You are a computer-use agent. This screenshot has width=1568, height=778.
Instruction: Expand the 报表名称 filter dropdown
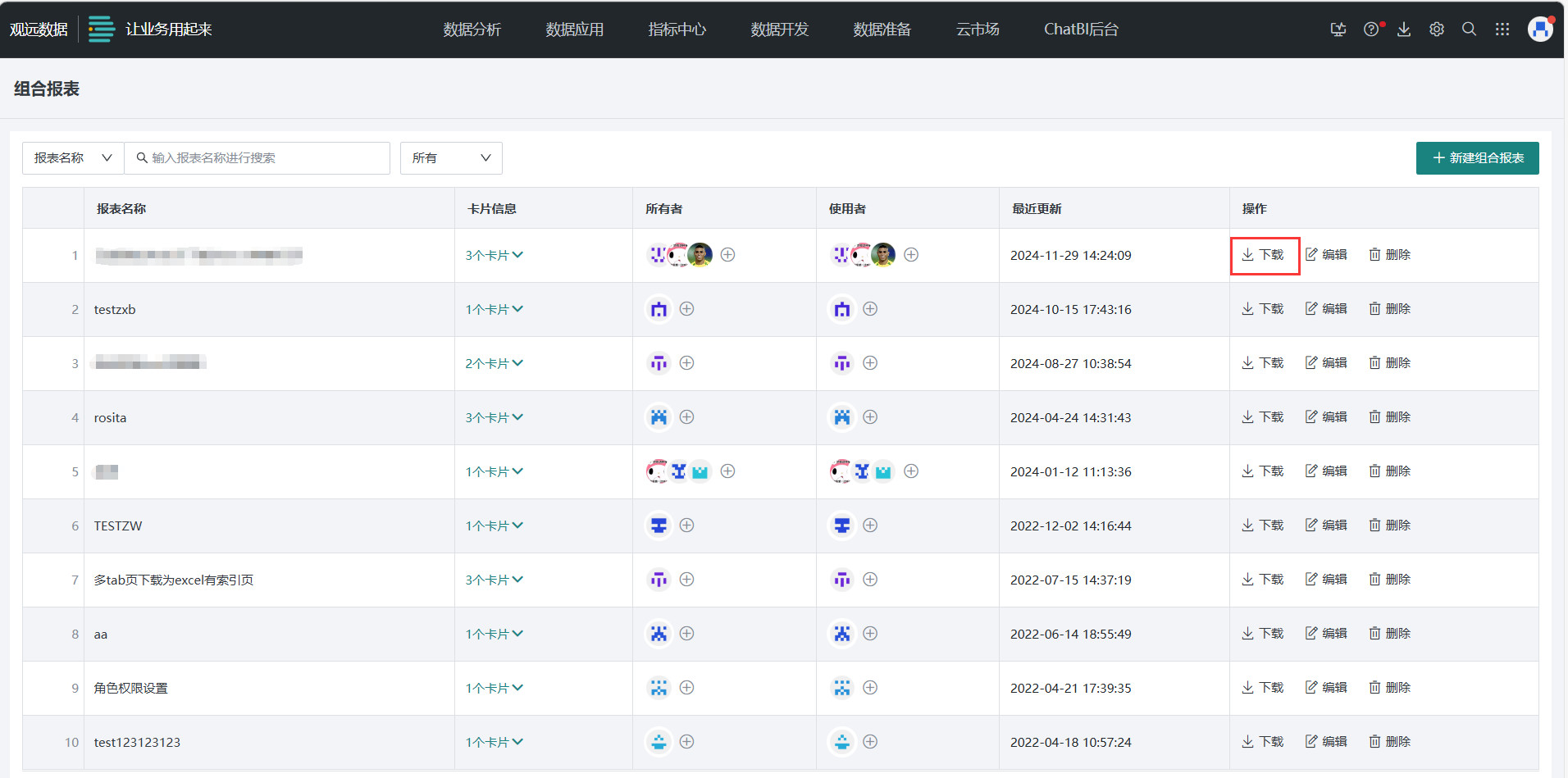[x=72, y=157]
